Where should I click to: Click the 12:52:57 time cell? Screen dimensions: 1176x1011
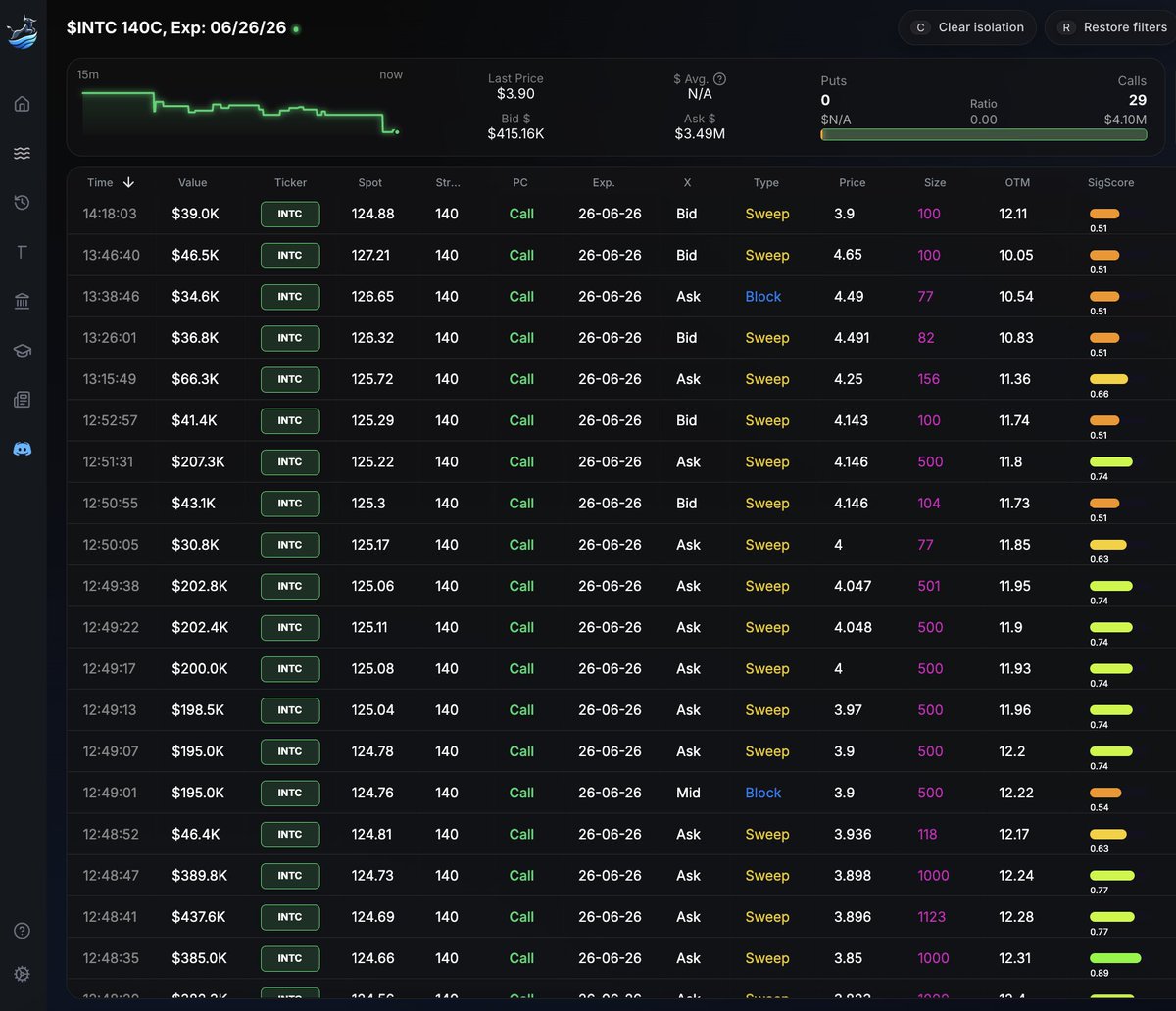[x=110, y=420]
